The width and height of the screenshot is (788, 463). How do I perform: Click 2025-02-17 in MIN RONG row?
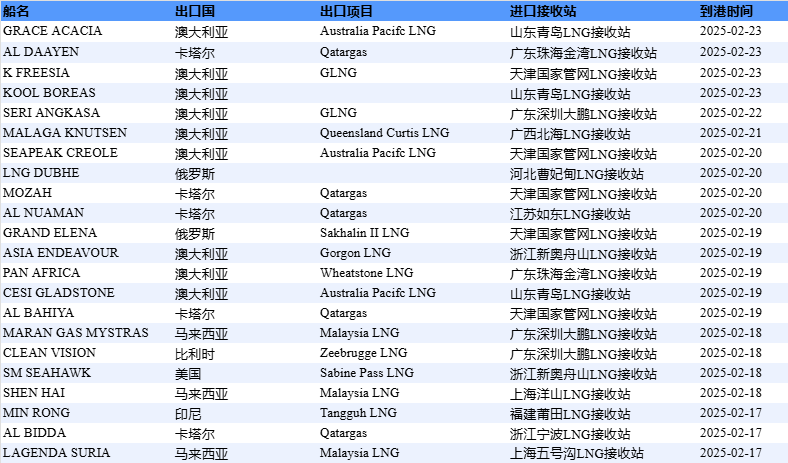pos(731,414)
